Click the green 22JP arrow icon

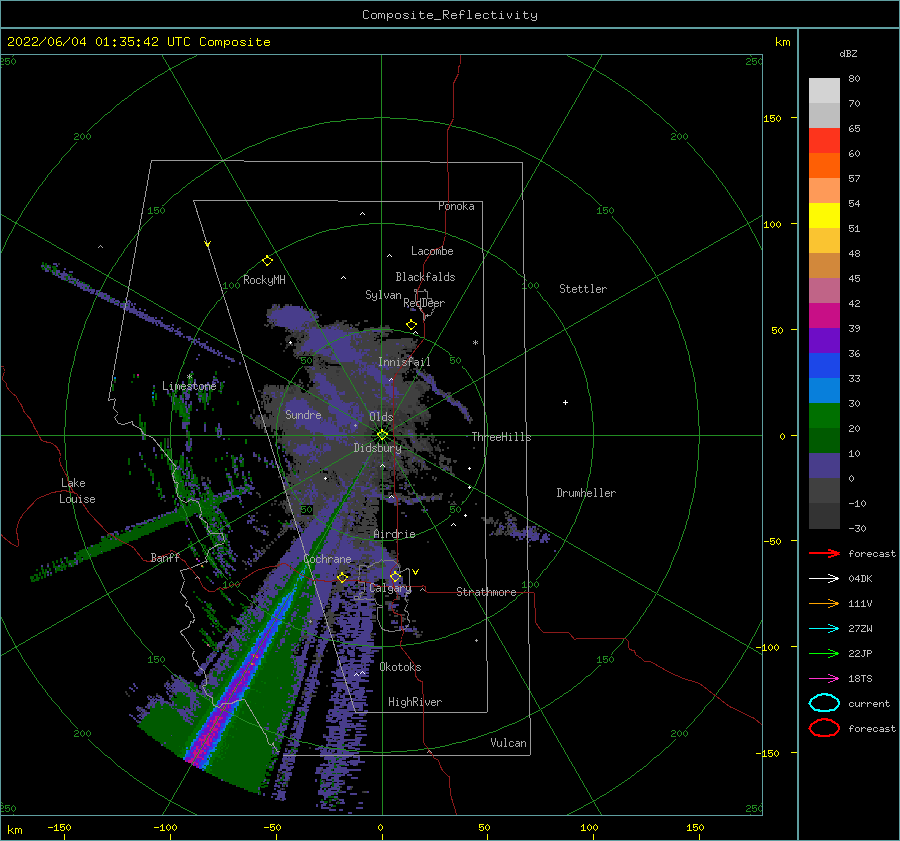[x=824, y=653]
